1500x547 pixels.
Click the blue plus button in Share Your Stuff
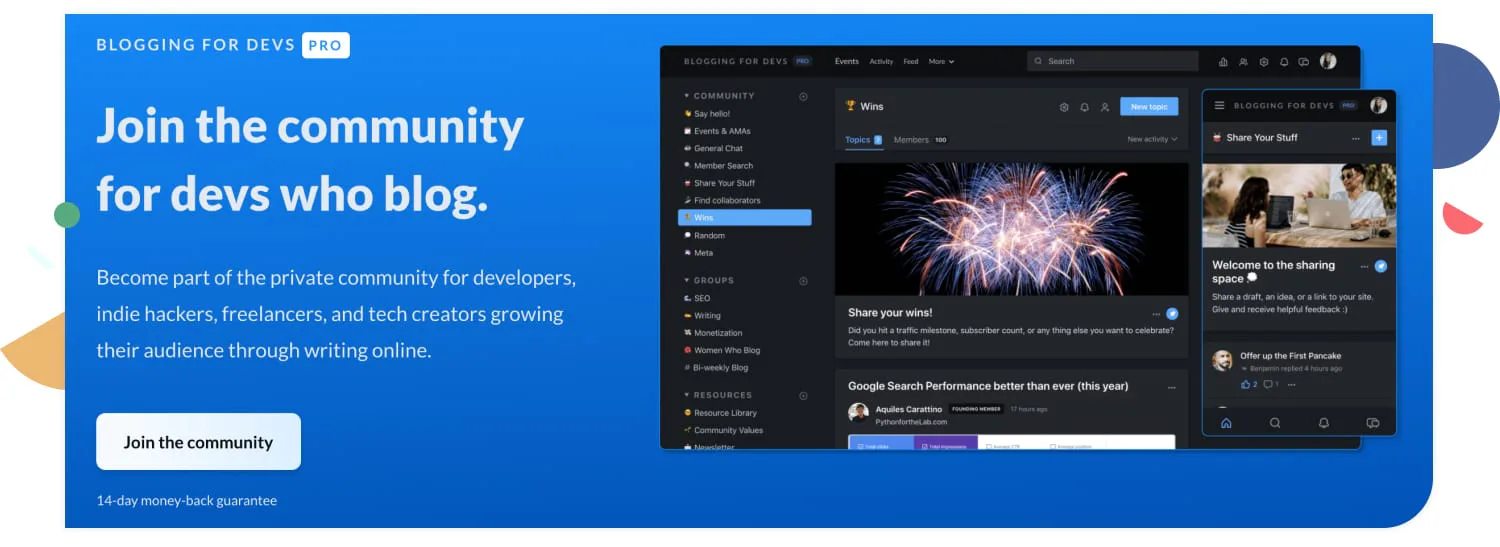[1379, 138]
